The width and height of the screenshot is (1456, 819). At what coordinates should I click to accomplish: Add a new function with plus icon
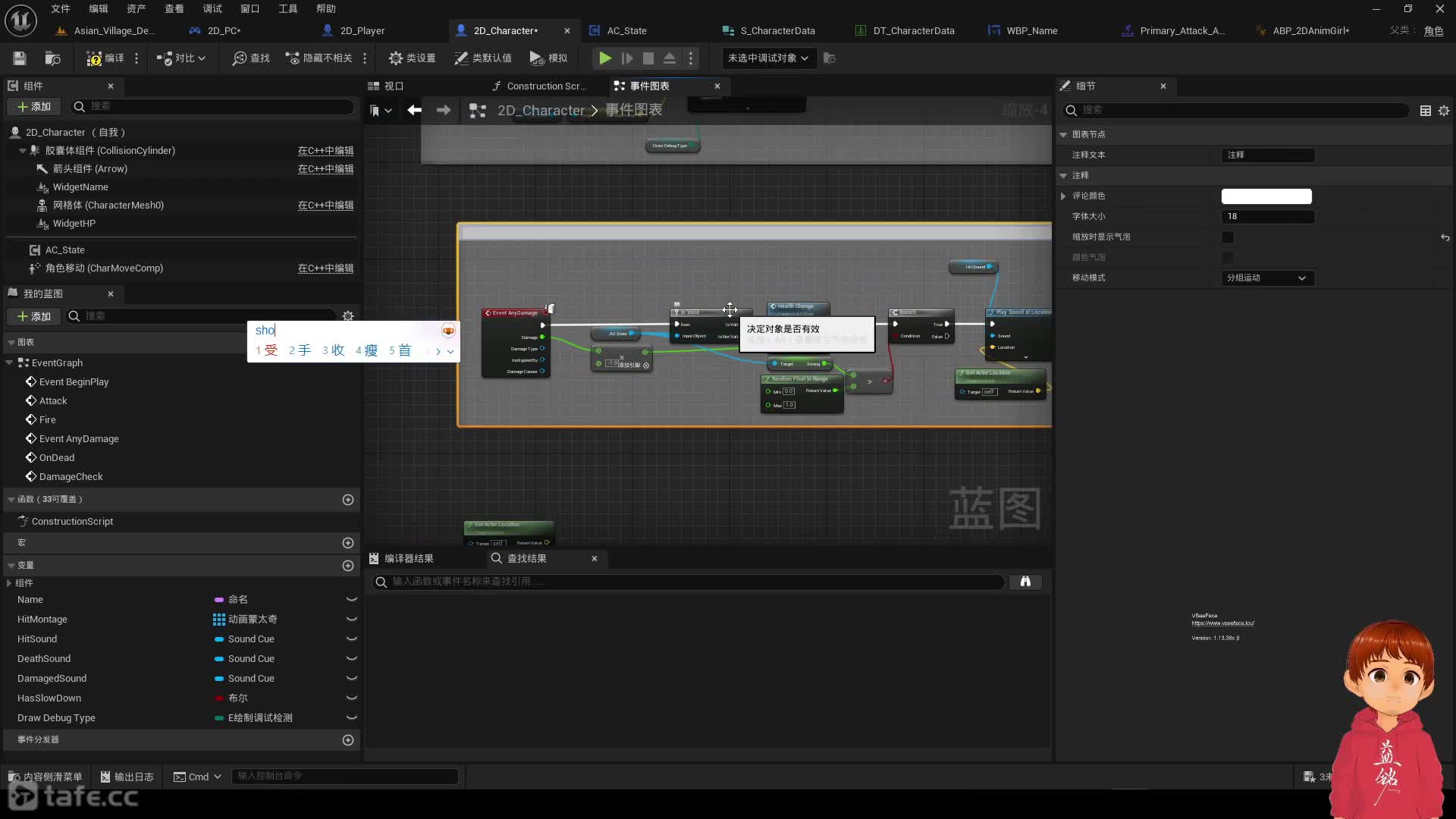click(x=348, y=500)
